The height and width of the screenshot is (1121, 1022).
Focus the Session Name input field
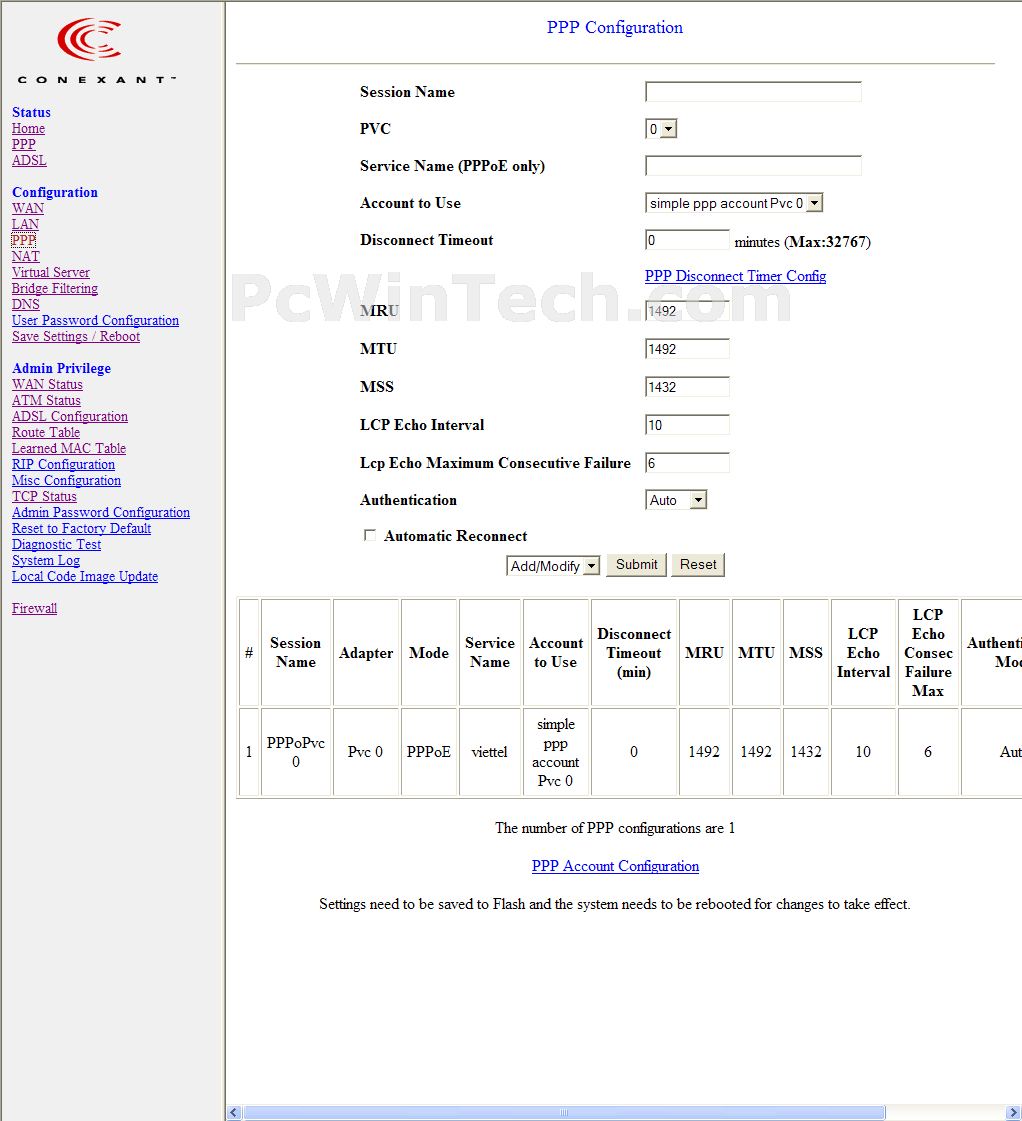753,92
